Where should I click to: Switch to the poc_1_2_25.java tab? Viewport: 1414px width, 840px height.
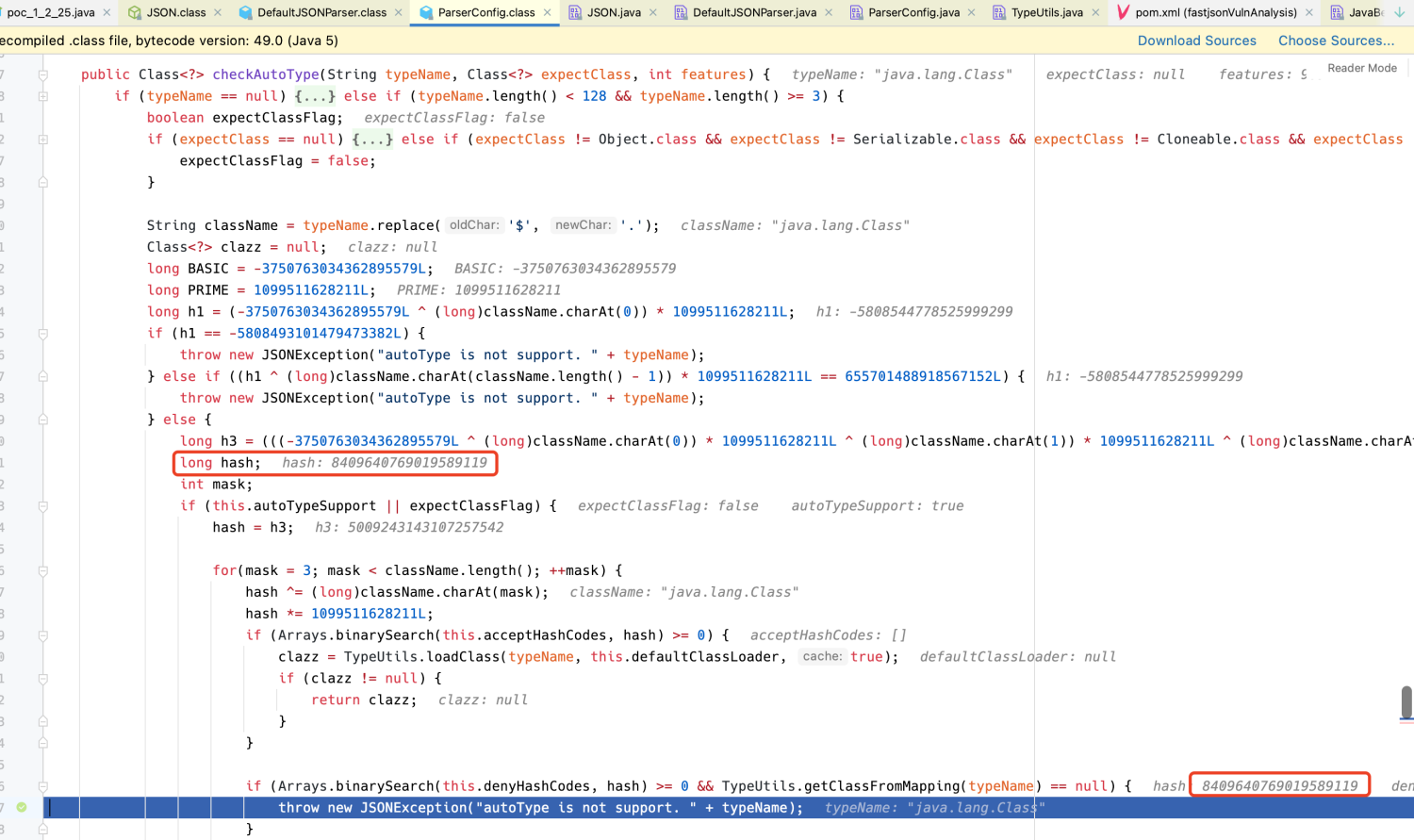51,12
